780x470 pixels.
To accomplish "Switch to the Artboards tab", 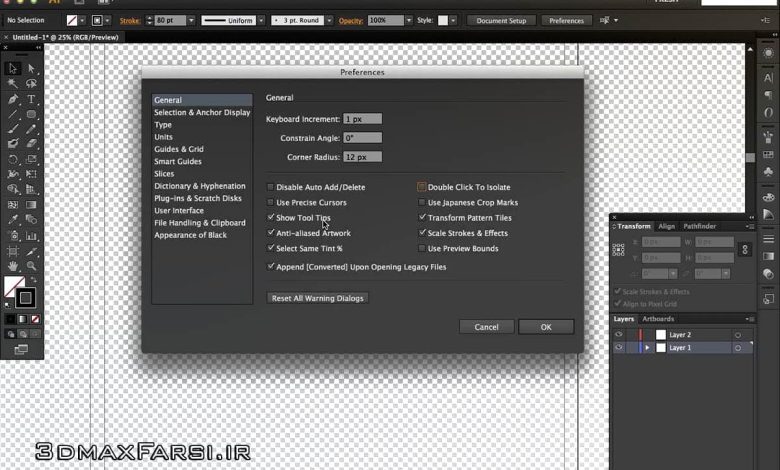I will (x=658, y=319).
